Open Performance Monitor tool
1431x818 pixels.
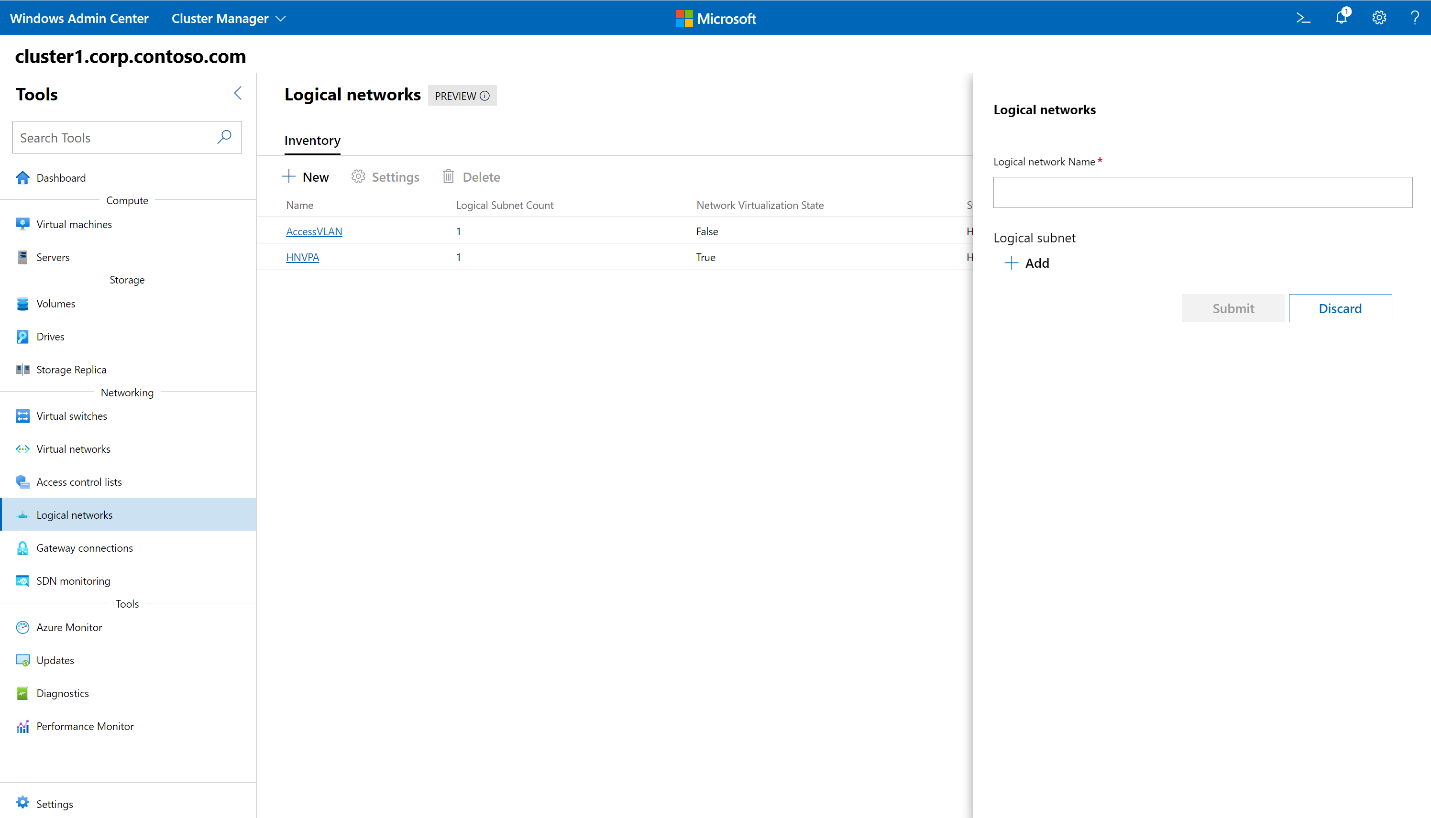click(128, 726)
